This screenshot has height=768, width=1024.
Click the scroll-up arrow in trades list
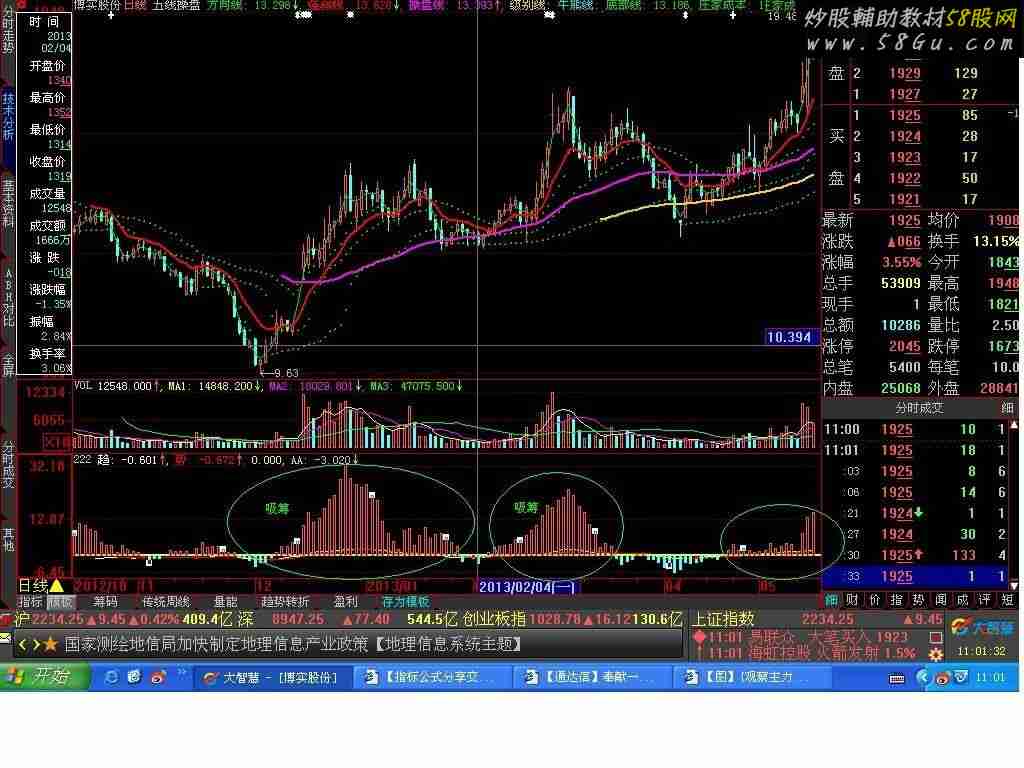pyautogui.click(x=1014, y=426)
